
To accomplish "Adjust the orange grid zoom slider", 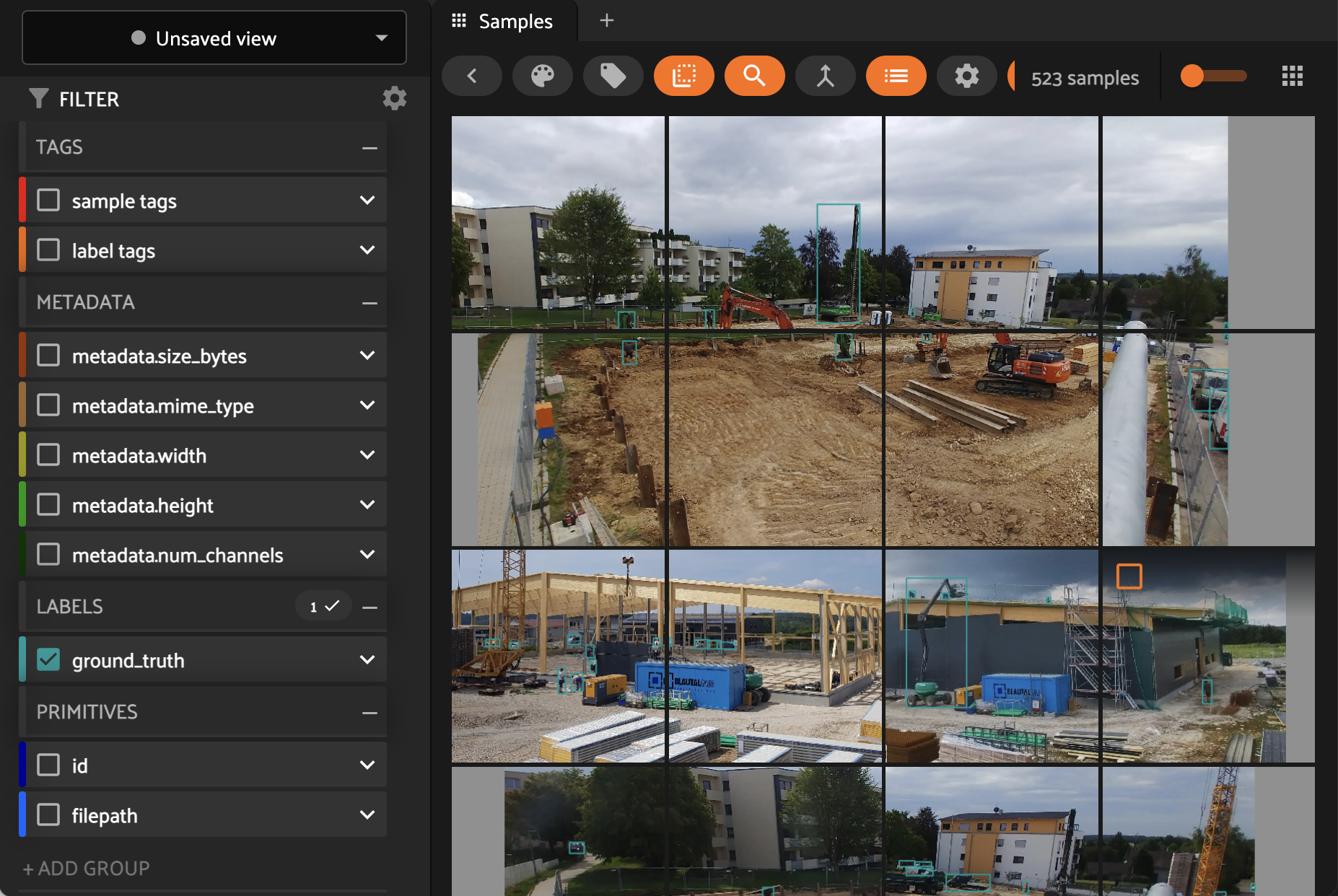I will [1193, 76].
